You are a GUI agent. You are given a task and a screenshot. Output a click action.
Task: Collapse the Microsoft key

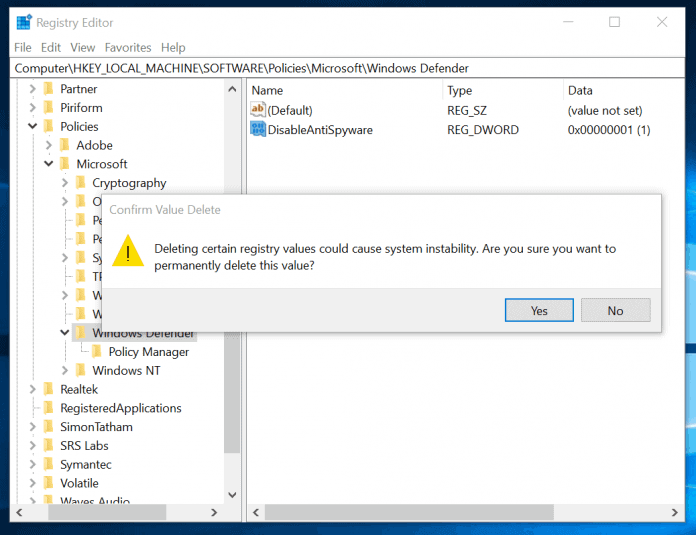point(48,164)
